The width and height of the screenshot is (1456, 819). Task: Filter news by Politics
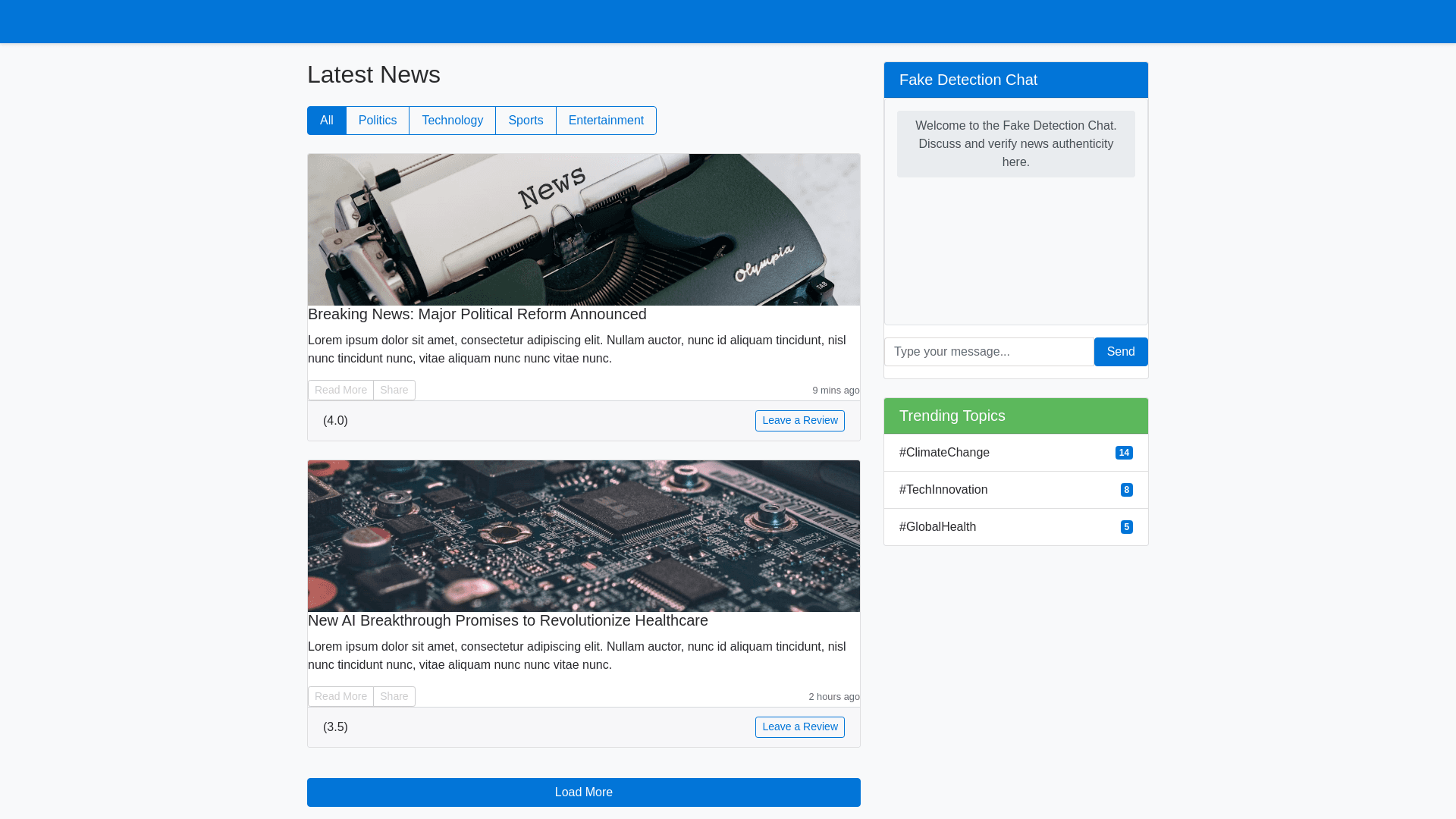[x=377, y=121]
